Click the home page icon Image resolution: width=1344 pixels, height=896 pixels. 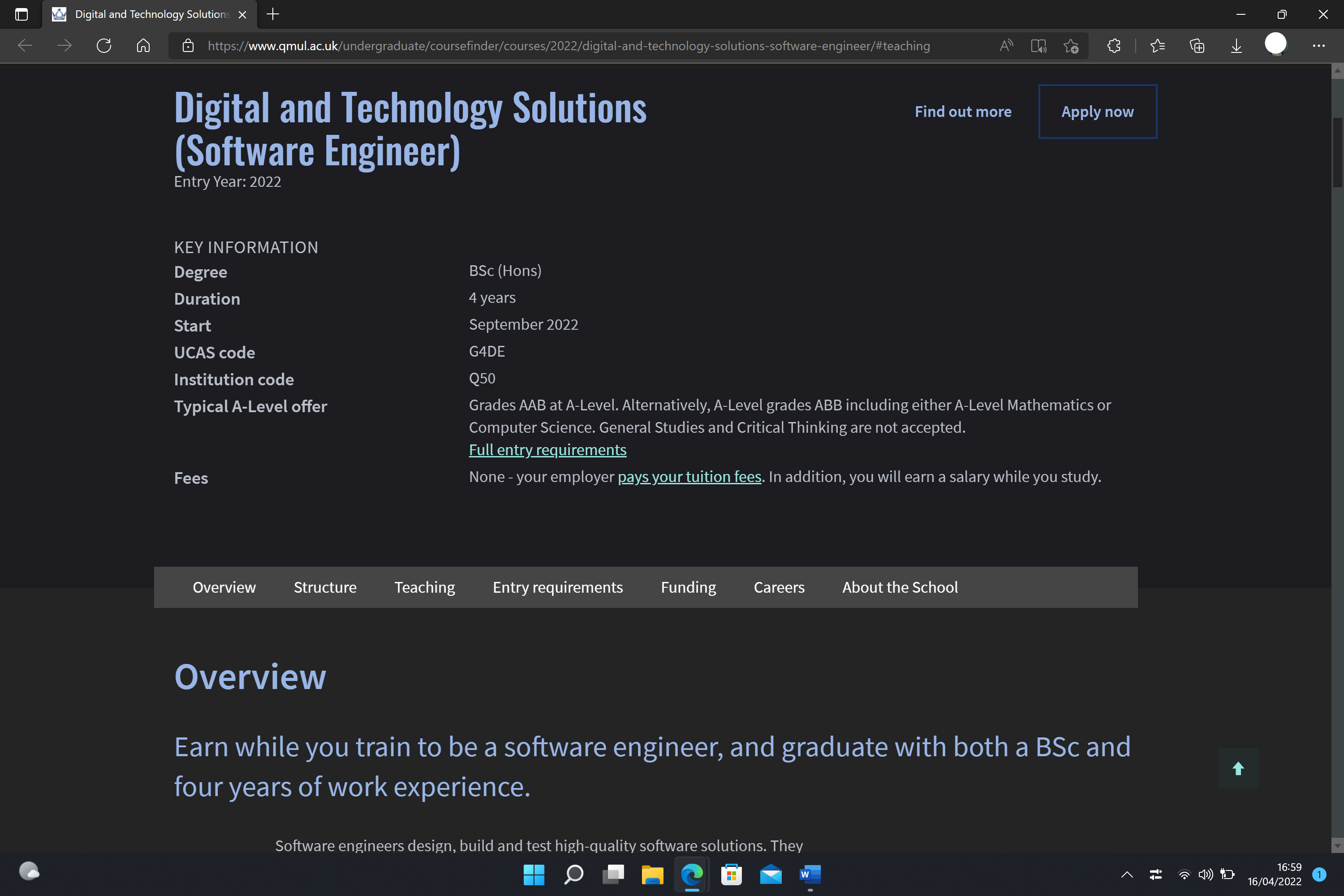(x=143, y=46)
